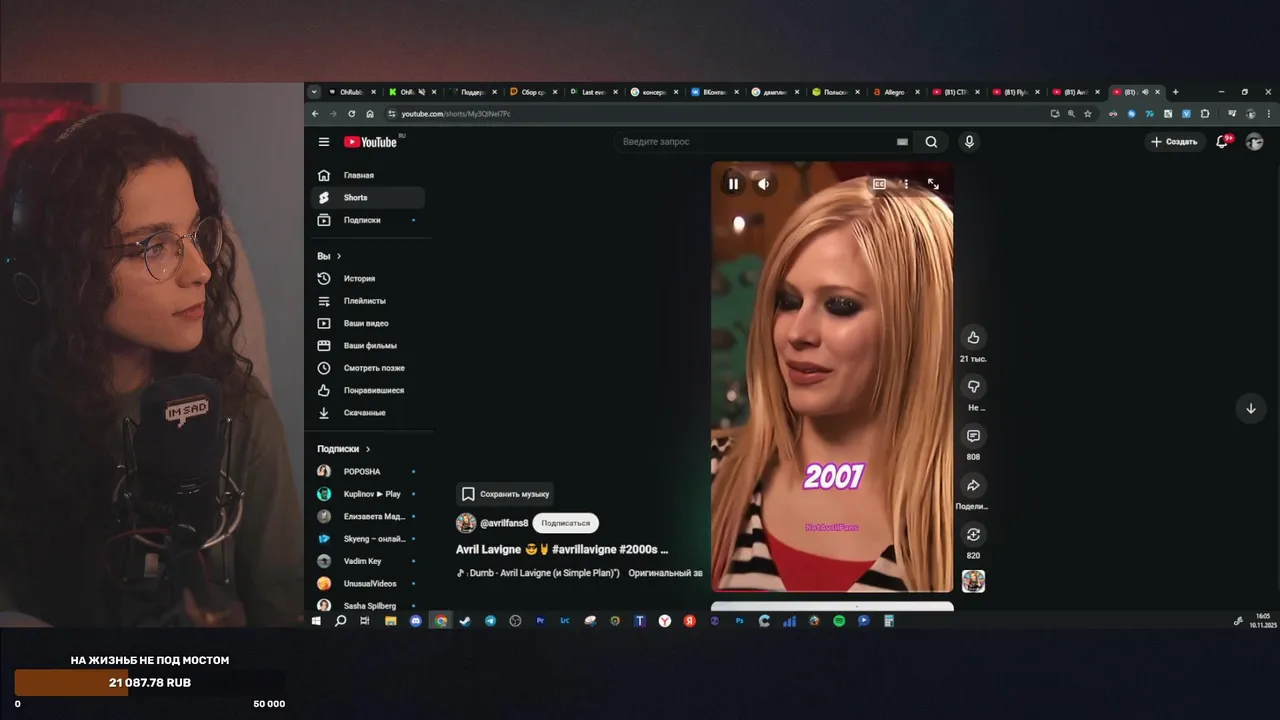Expand the Вы section
The height and width of the screenshot is (720, 1280).
(x=329, y=256)
